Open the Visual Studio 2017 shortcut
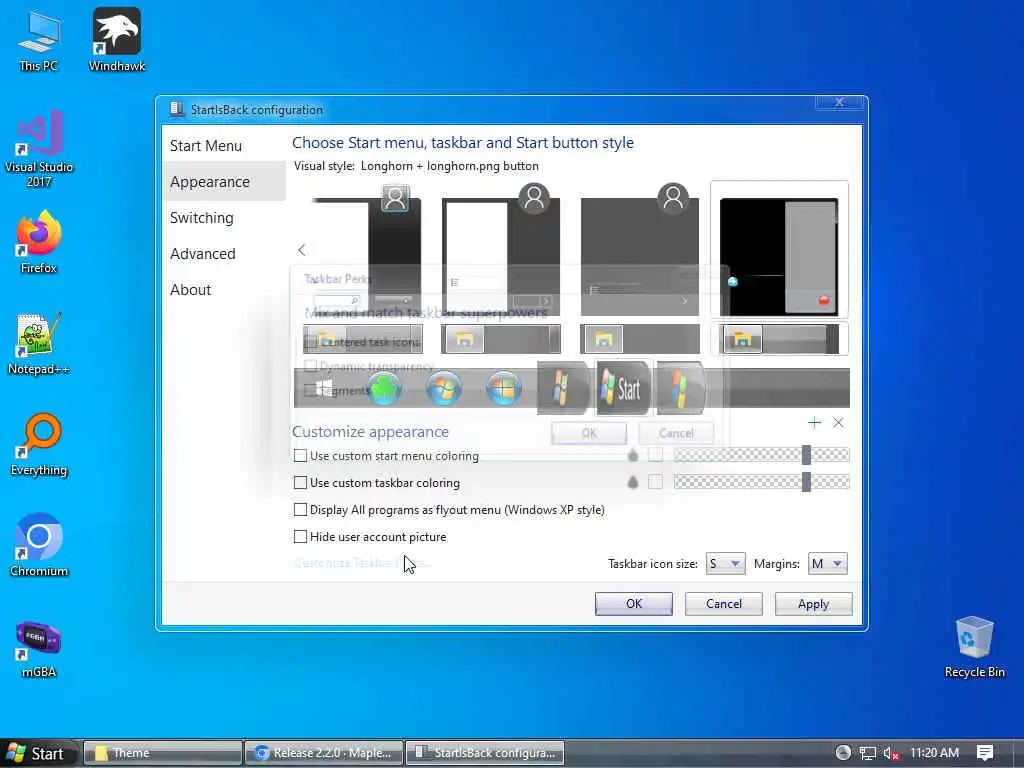This screenshot has width=1024, height=768. [39, 149]
